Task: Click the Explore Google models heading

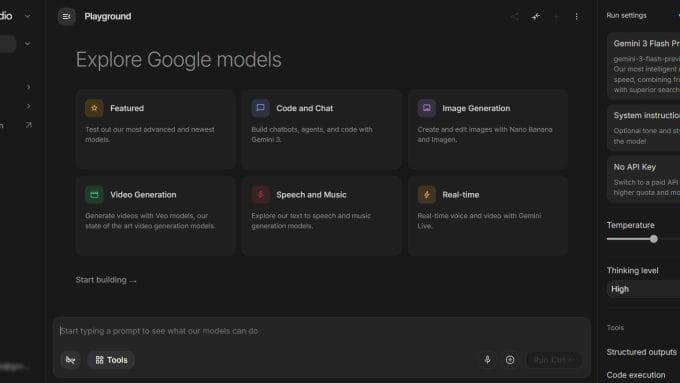Action: pos(179,59)
